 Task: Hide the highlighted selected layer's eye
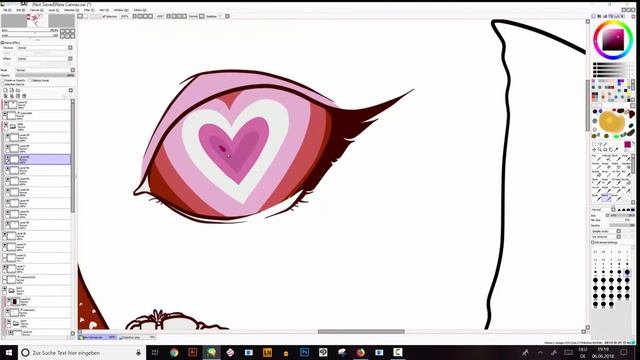pos(7,157)
